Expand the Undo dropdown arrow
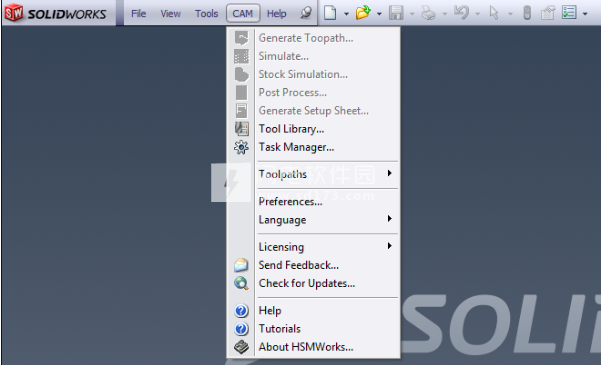The image size is (602, 365). tap(478, 14)
